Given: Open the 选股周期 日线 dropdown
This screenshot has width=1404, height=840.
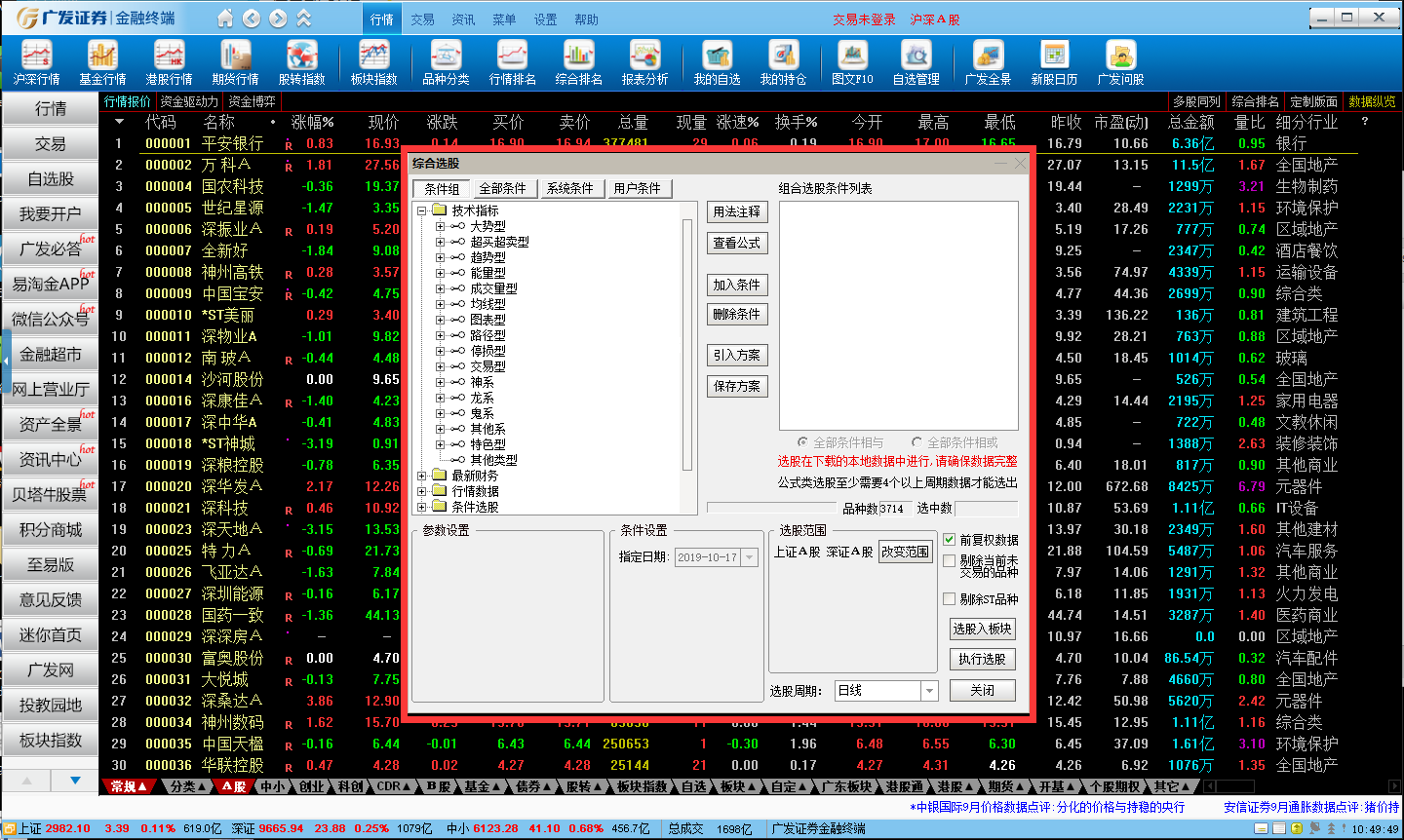Looking at the screenshot, I should tap(929, 690).
